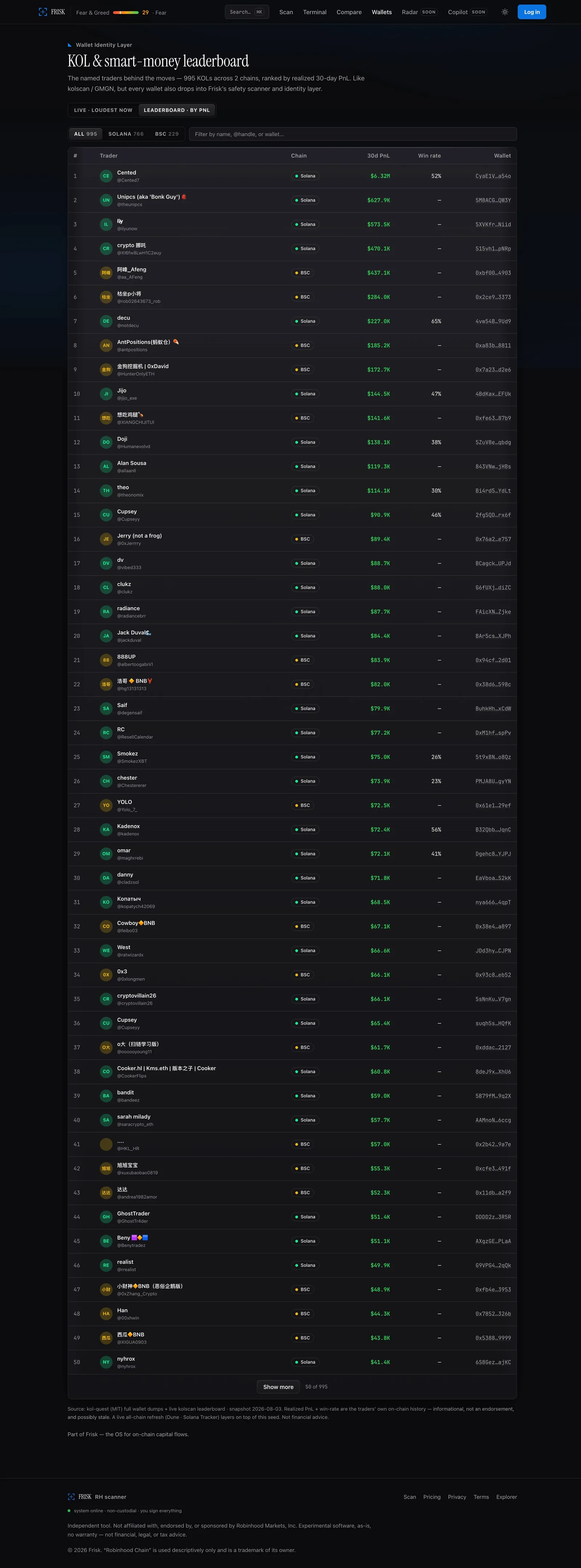Viewport: 581px width, 1568px height.
Task: Open the SM avatar next to Smokez
Action: tap(106, 757)
